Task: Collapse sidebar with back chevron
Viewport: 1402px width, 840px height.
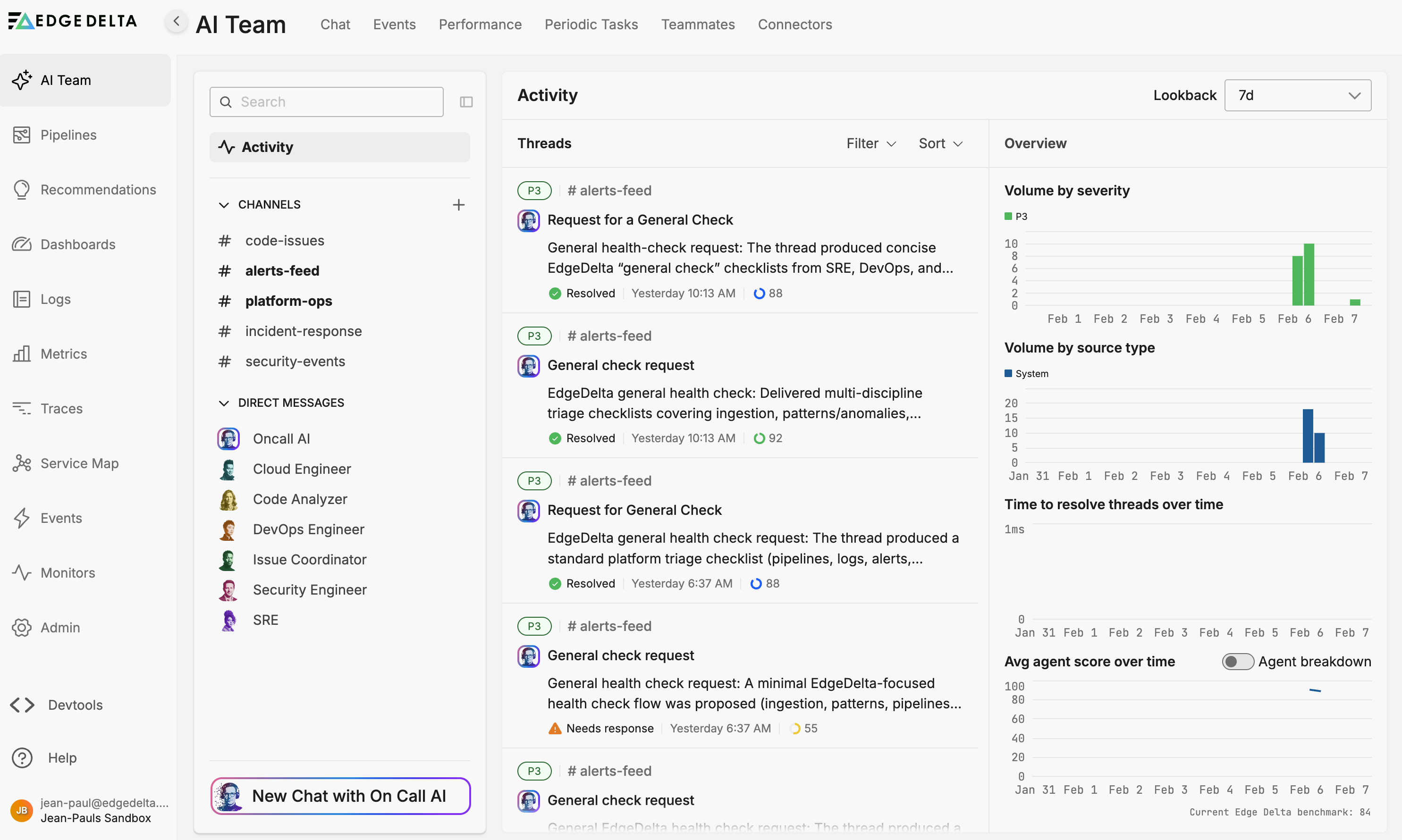Action: 177,22
